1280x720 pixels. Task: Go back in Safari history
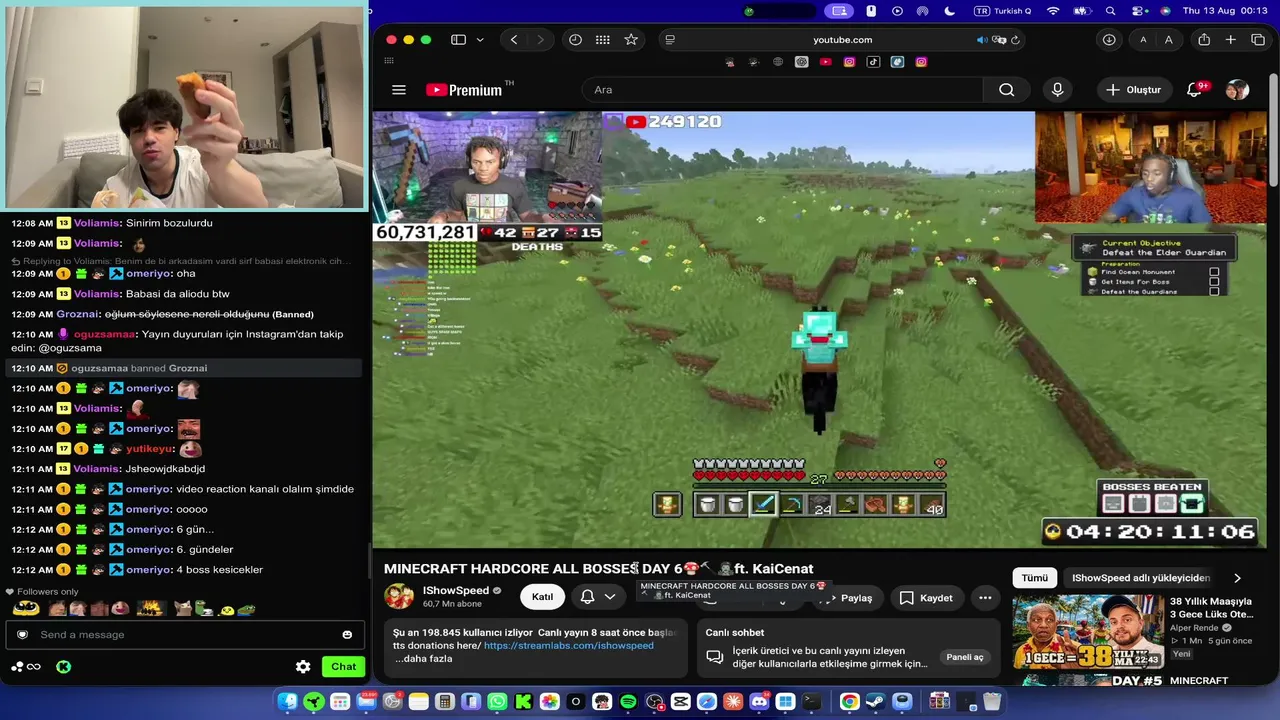514,40
